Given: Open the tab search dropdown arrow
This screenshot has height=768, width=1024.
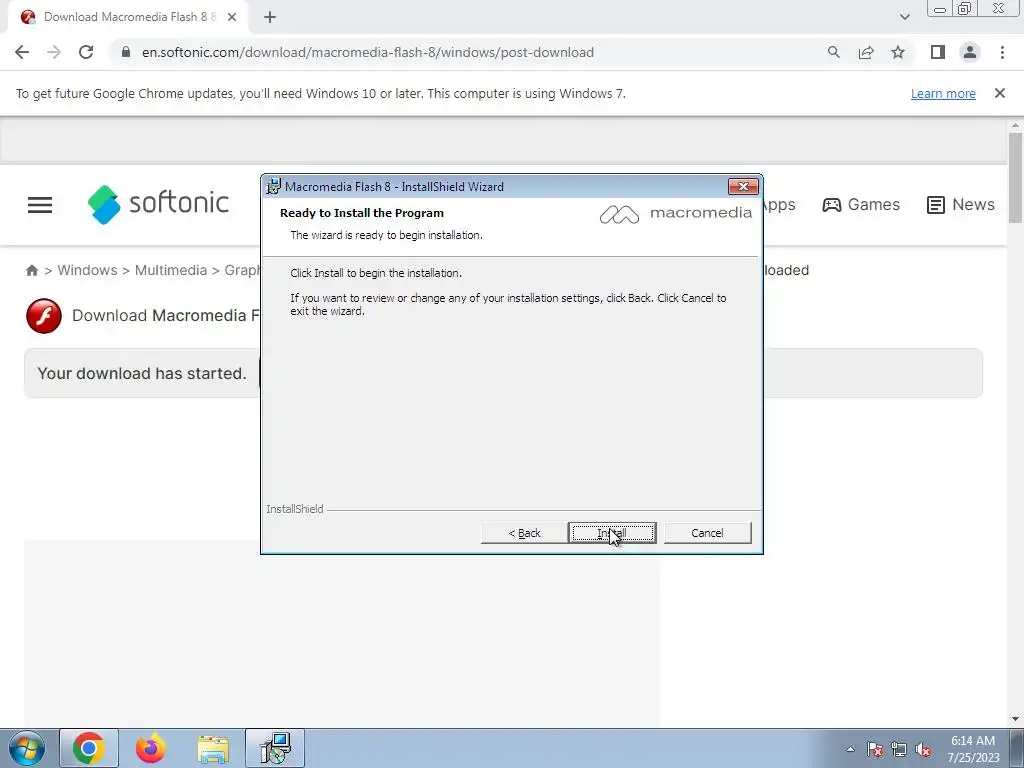Looking at the screenshot, I should click(x=904, y=17).
